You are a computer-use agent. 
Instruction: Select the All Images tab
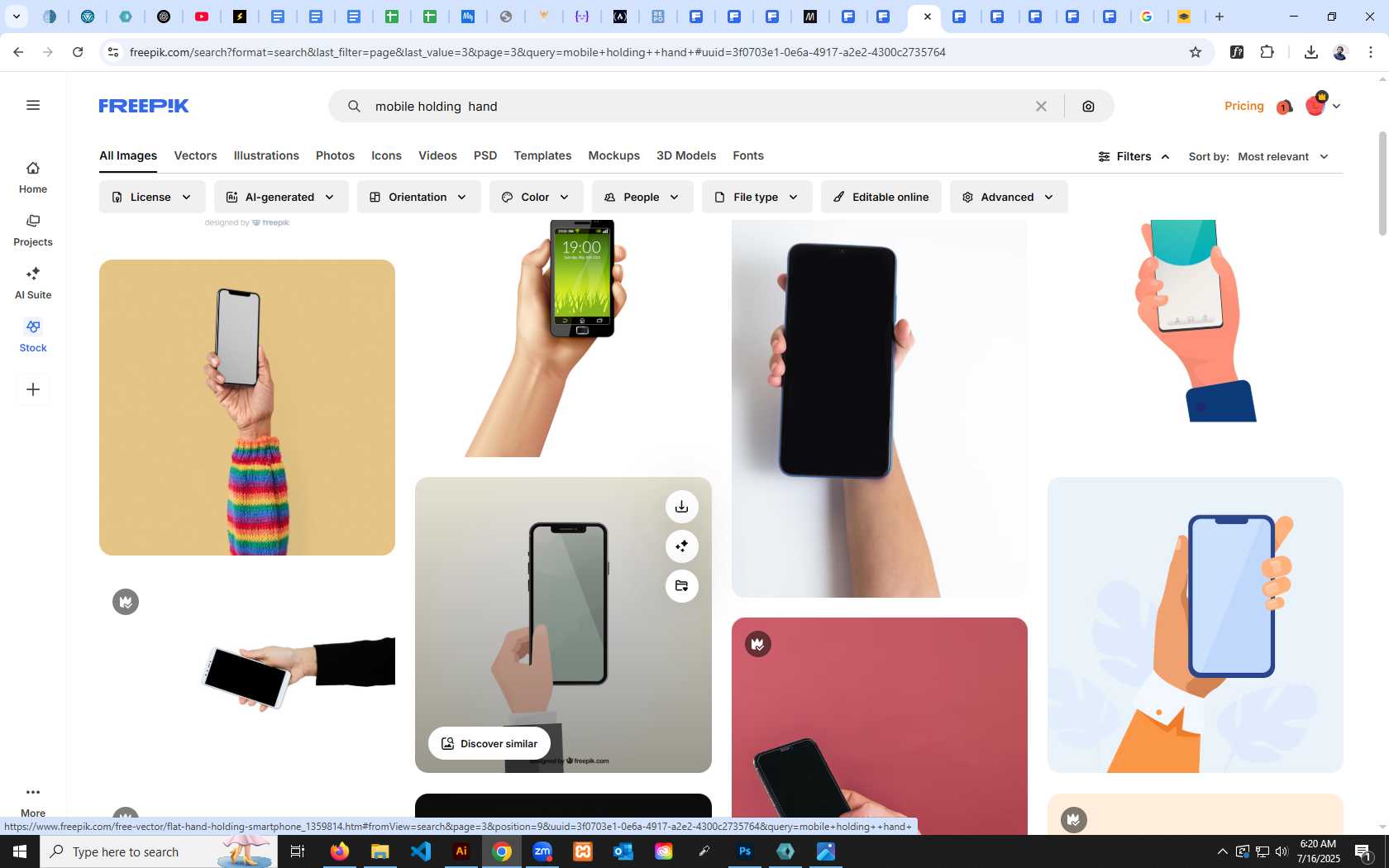click(x=128, y=155)
